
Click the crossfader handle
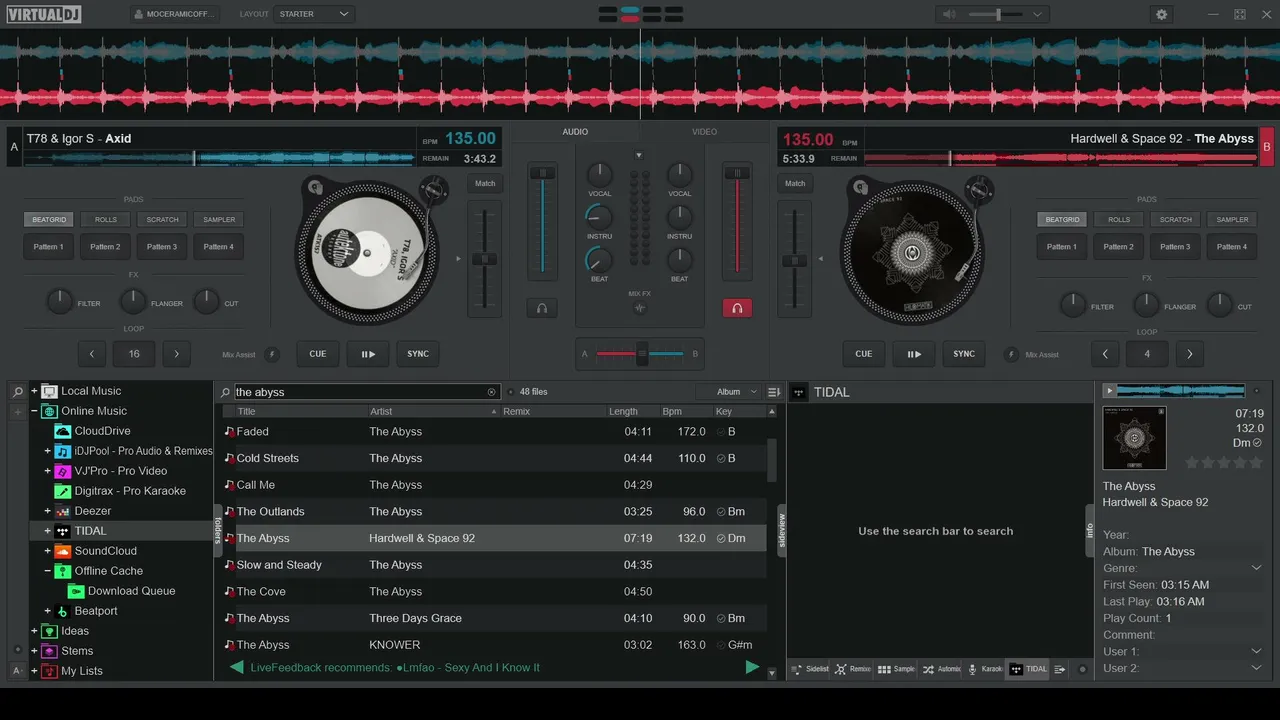642,353
